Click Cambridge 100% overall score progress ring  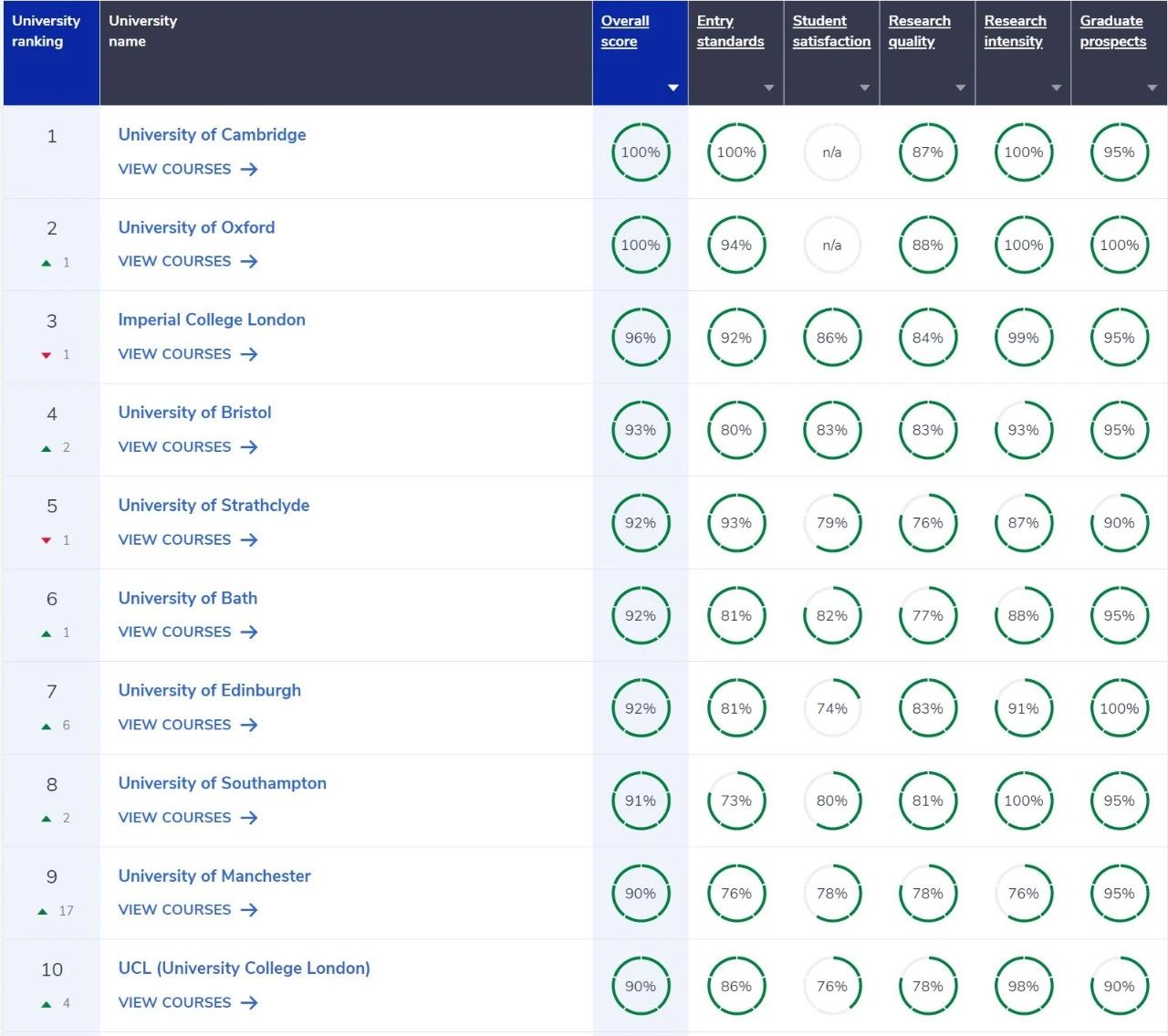[641, 152]
